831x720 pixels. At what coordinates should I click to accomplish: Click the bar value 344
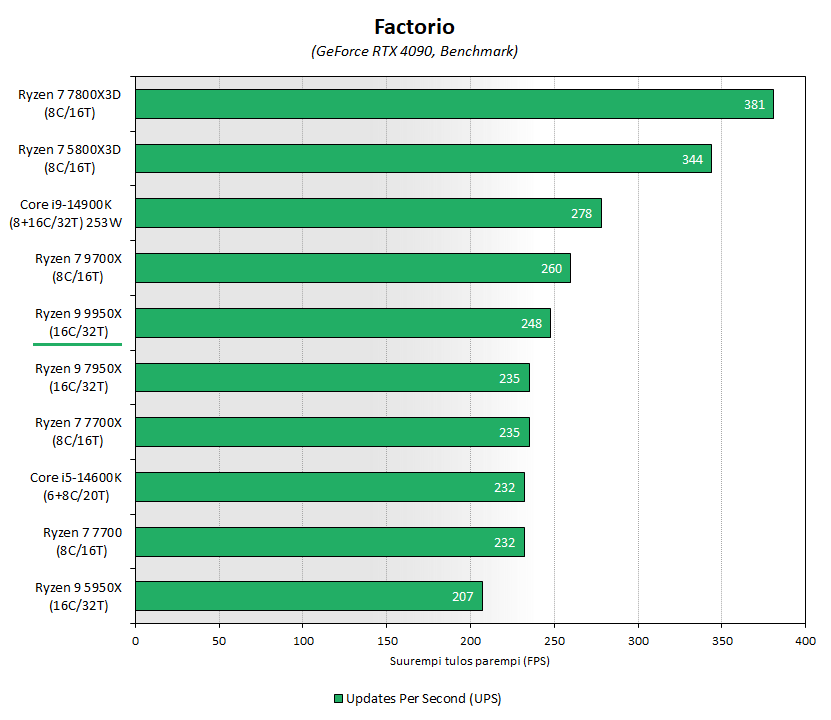point(692,159)
